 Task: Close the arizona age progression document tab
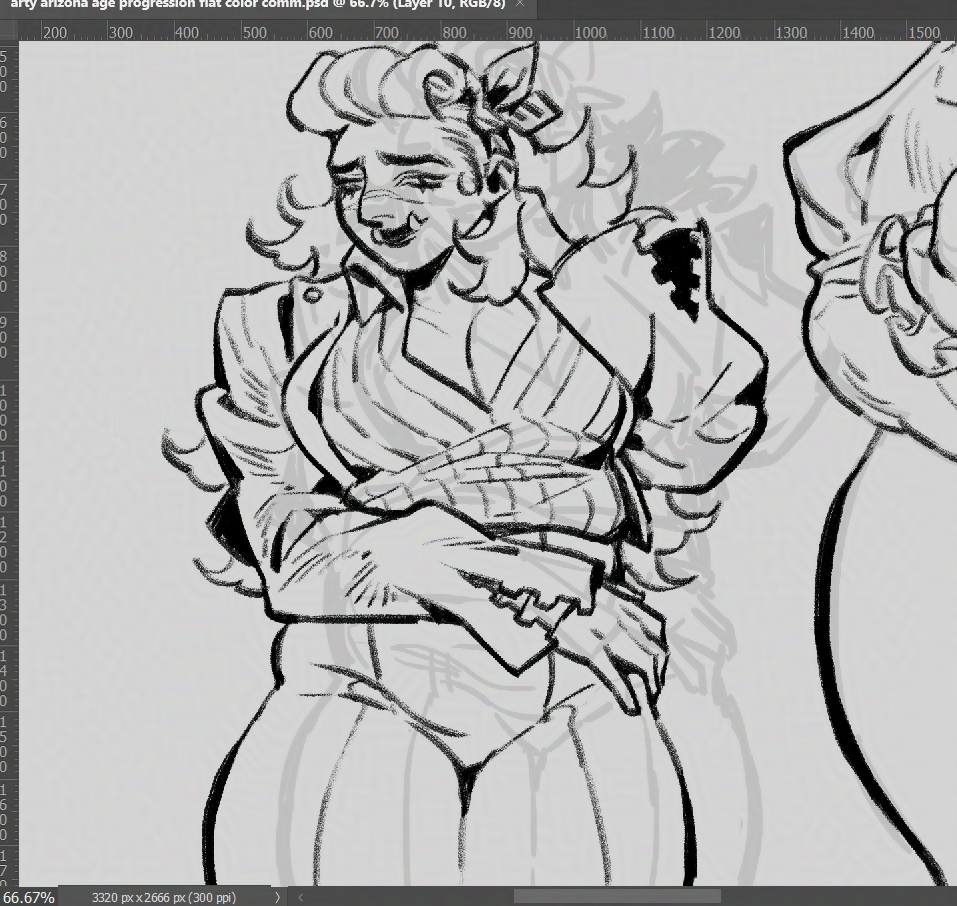pyautogui.click(x=520, y=5)
